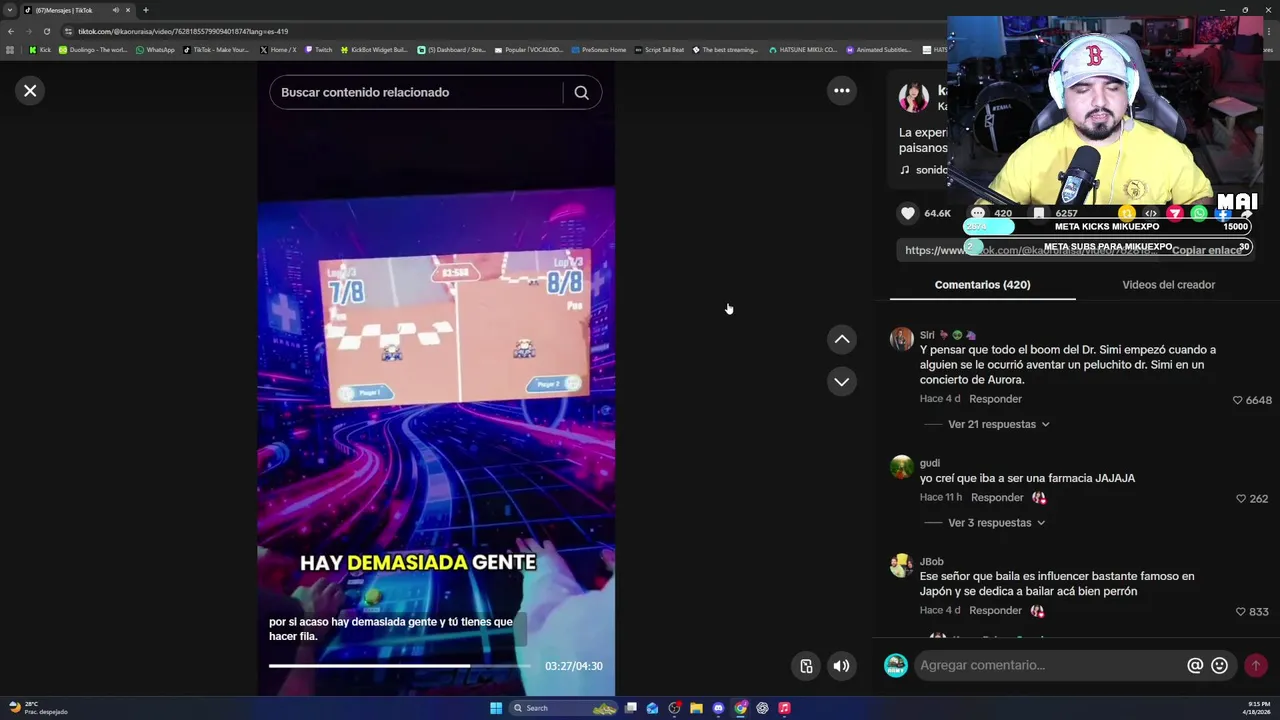Click the icon left of the volume button

click(x=806, y=666)
